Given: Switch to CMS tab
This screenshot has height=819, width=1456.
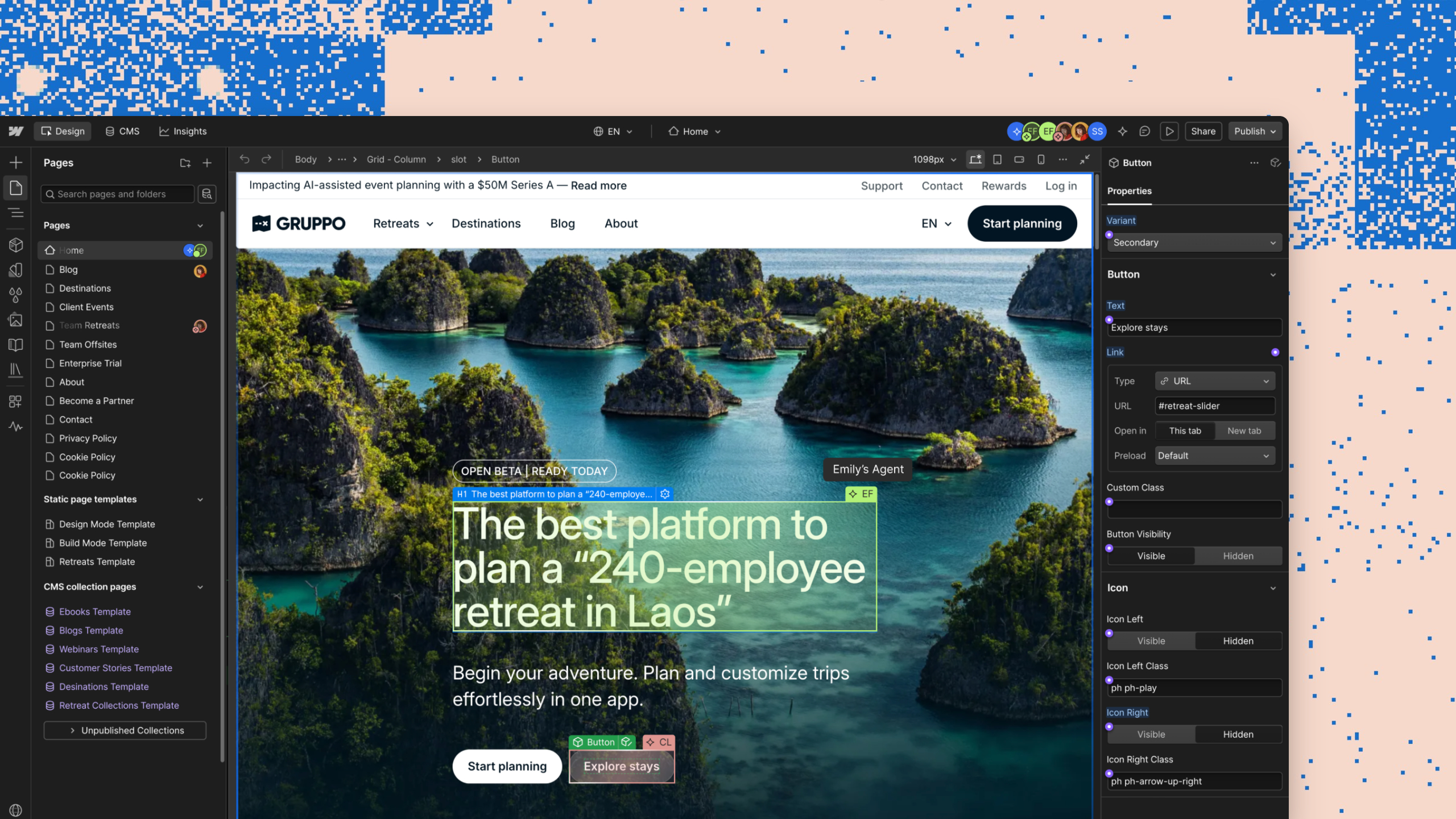Looking at the screenshot, I should click(122, 131).
